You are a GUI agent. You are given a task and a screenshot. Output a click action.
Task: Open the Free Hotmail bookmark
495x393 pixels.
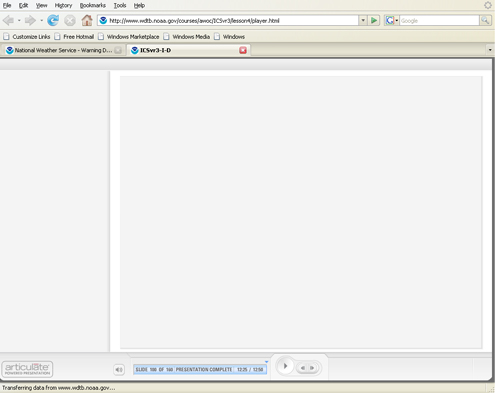[x=74, y=37]
